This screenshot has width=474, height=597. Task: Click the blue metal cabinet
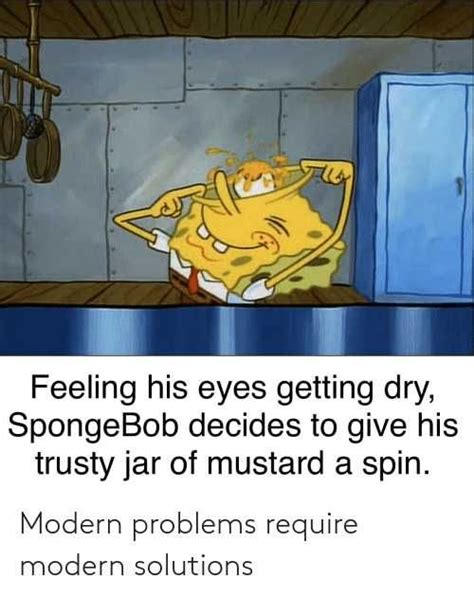coord(416,187)
